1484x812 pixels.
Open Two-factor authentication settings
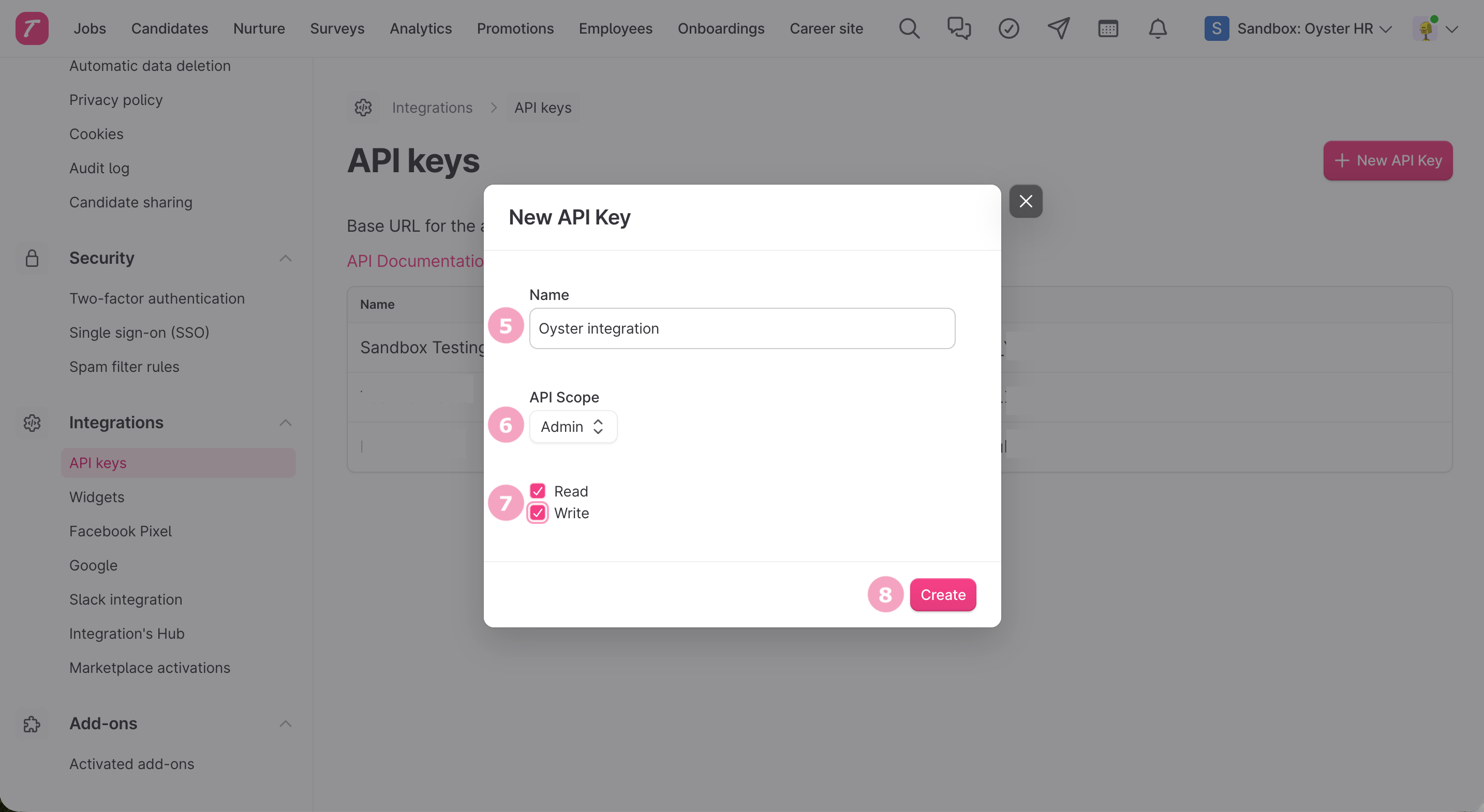click(x=157, y=298)
